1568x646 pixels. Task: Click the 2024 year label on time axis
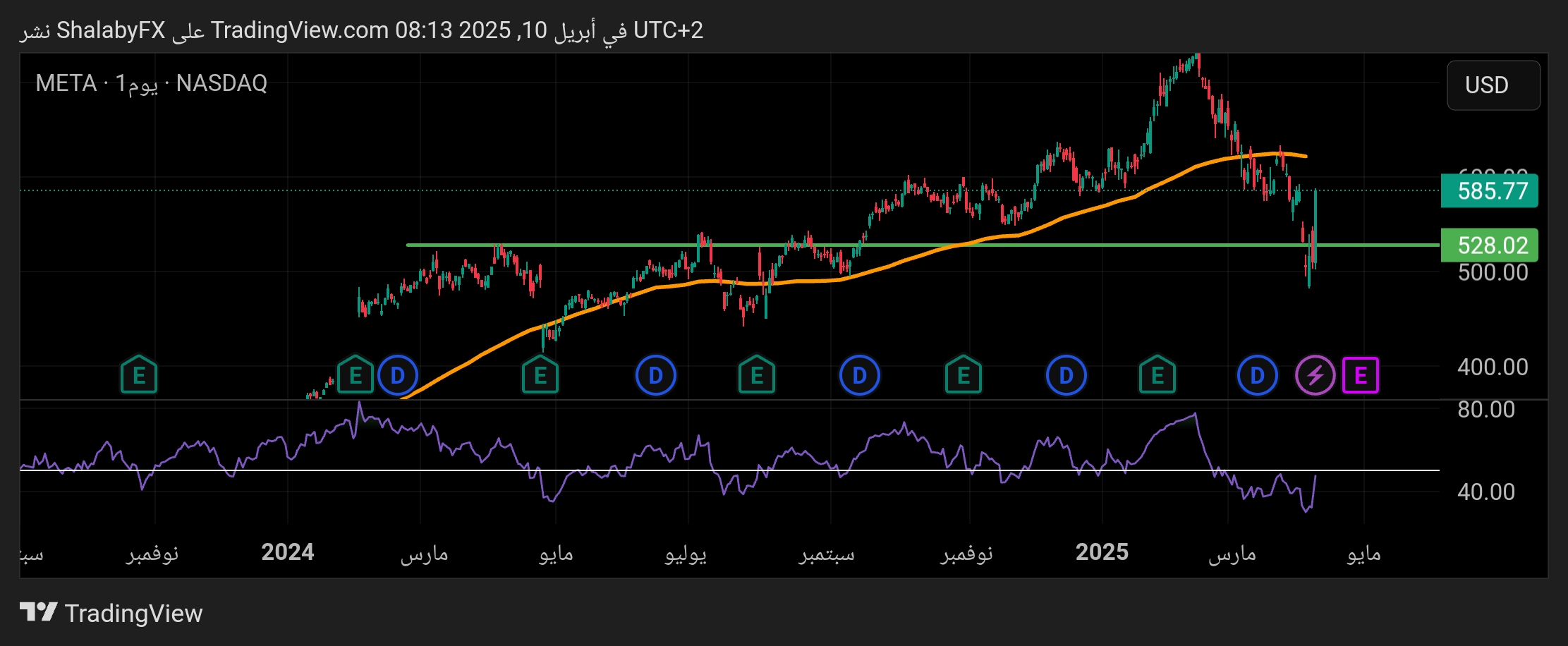288,551
